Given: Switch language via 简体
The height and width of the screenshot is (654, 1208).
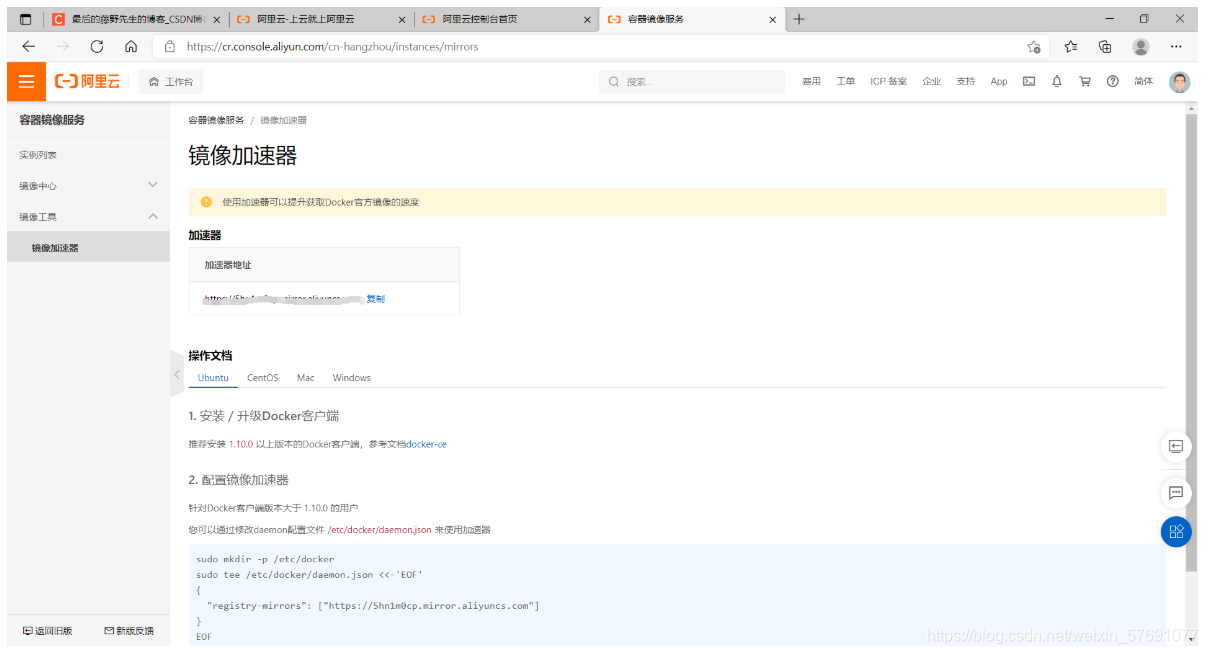Looking at the screenshot, I should [1144, 82].
